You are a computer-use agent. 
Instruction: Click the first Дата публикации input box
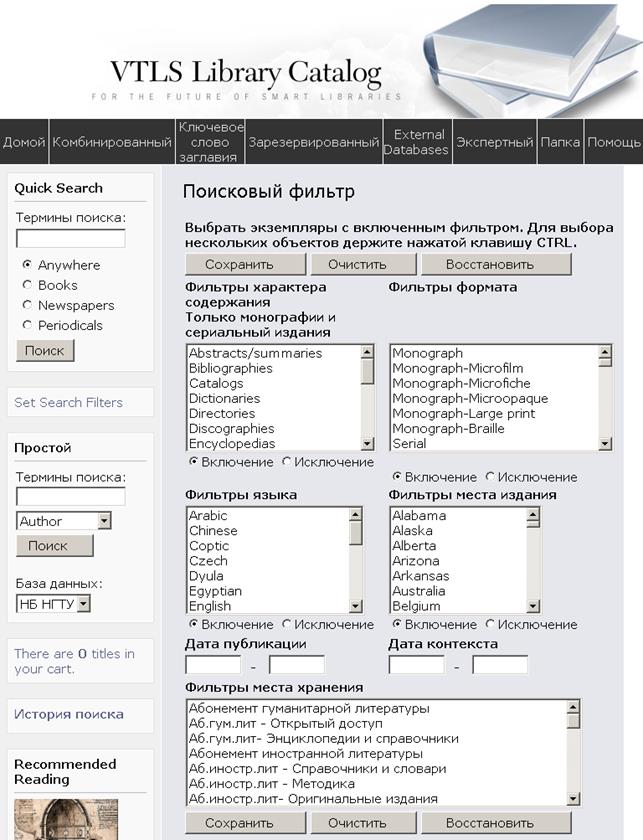tap(213, 665)
